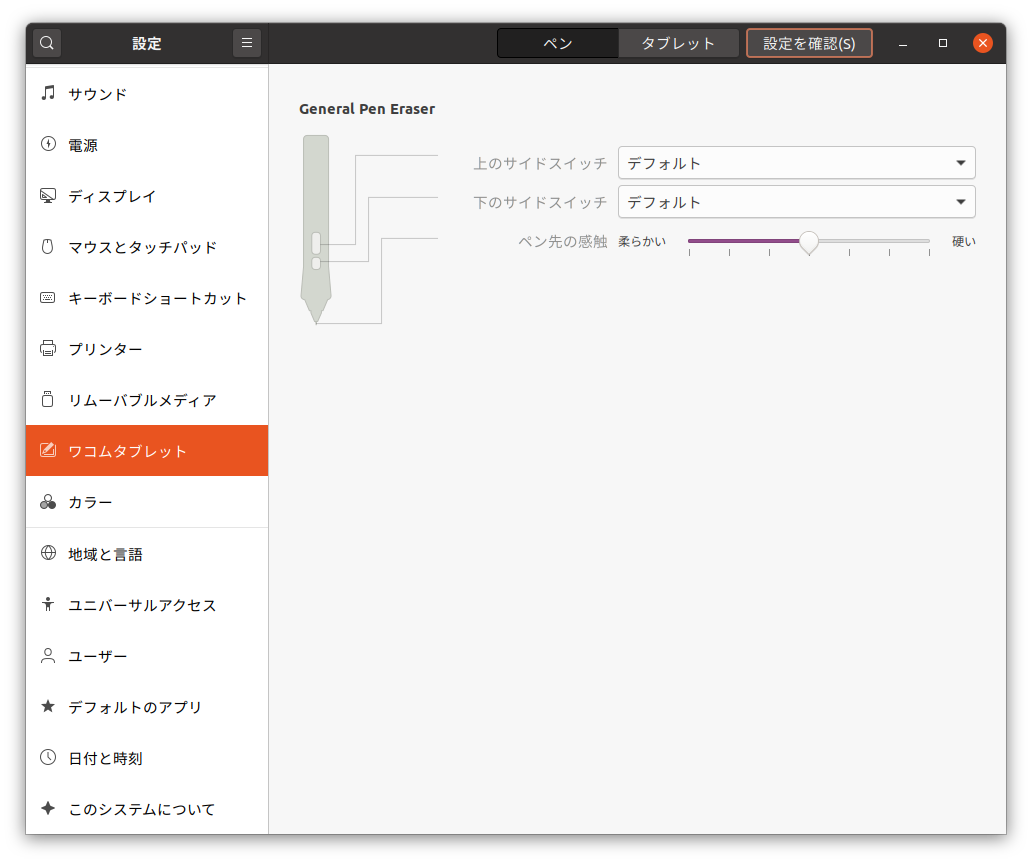Screen dimensions: 1032x863
Task: Switch to the タブレット tab
Action: (678, 43)
